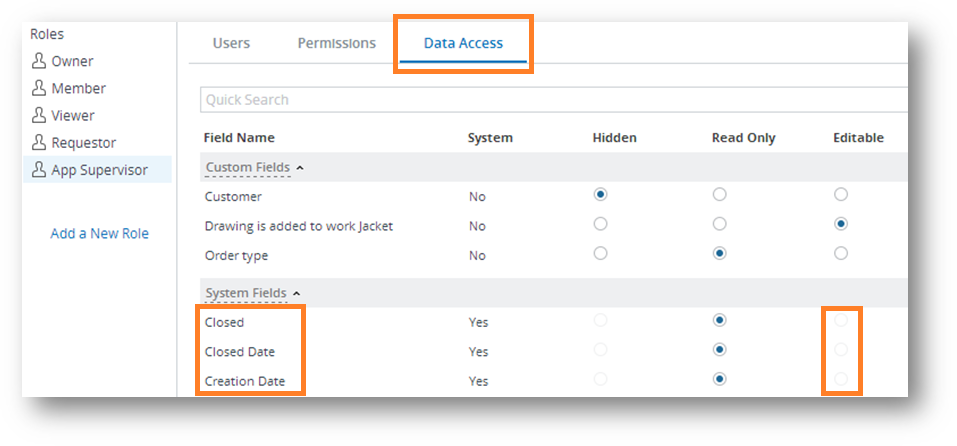This screenshot has height=446, width=957.
Task: Click the Add a New Role link
Action: (99, 233)
